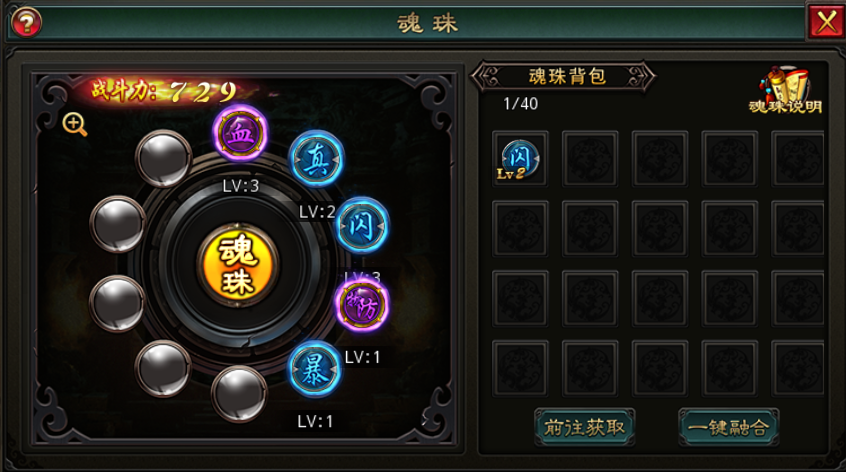Select the last empty backpack slot in the bottom row

pos(799,368)
